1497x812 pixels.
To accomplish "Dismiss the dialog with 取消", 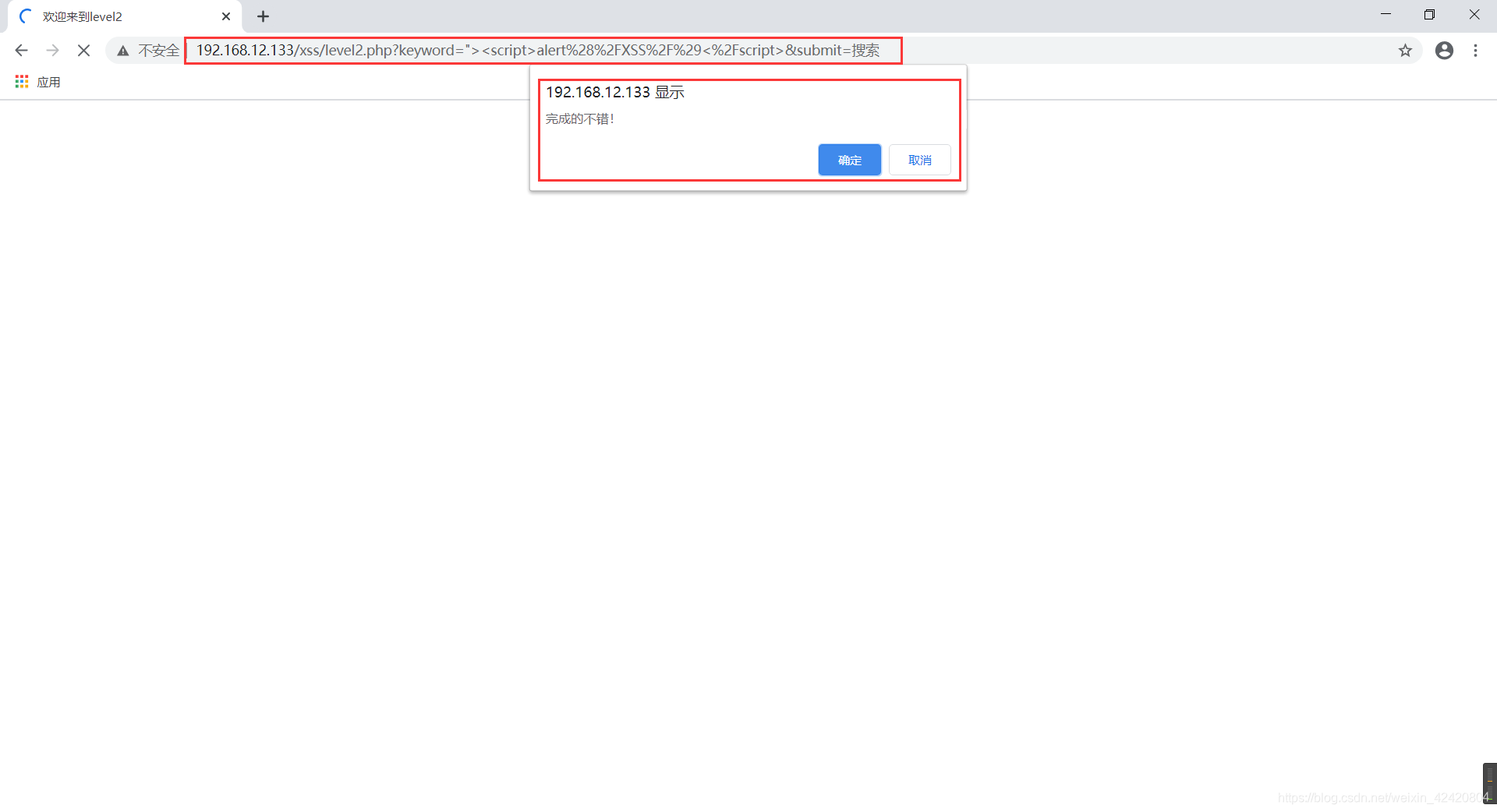I will tap(920, 160).
